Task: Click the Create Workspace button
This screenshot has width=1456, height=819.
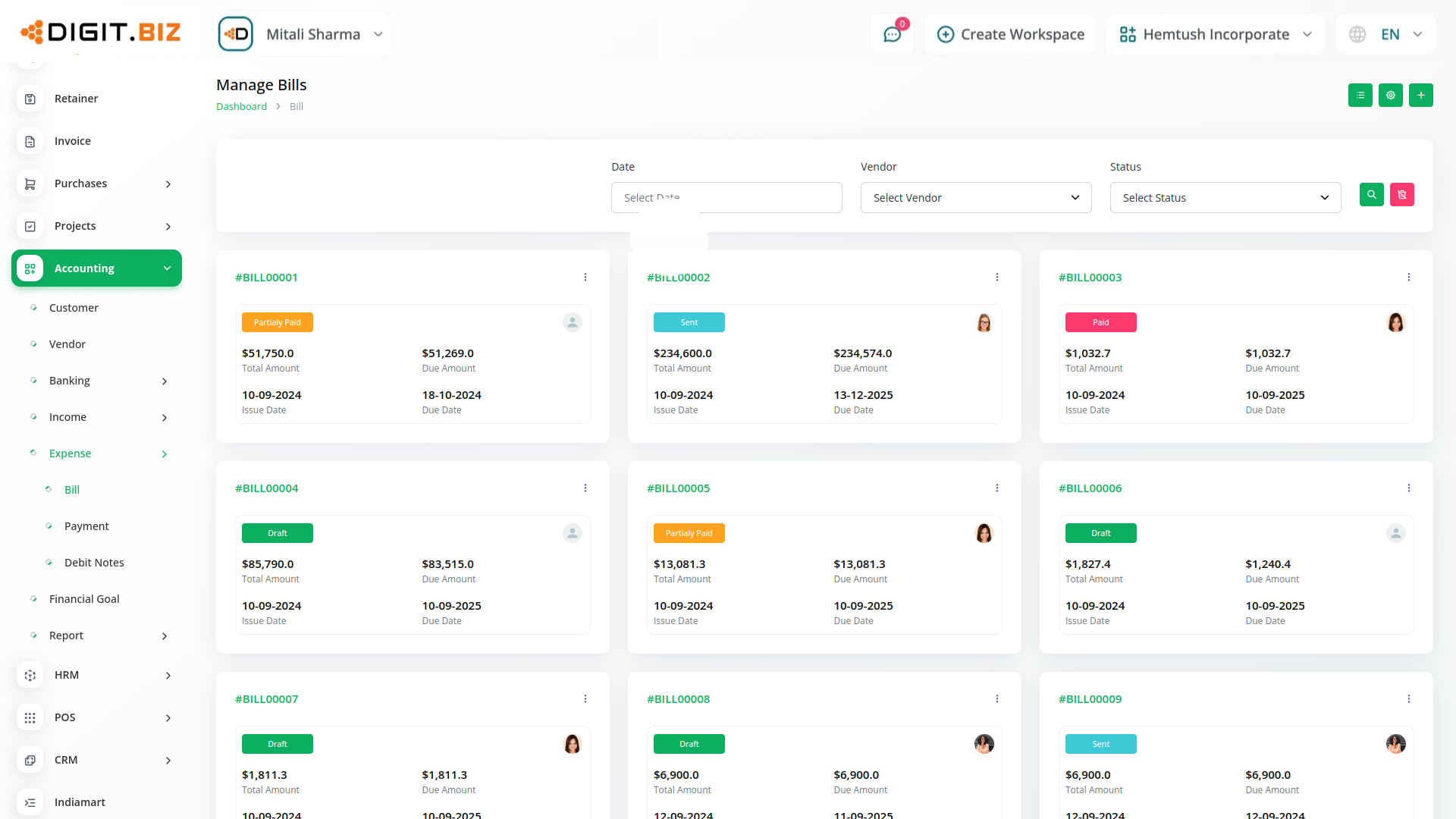Action: point(1010,34)
